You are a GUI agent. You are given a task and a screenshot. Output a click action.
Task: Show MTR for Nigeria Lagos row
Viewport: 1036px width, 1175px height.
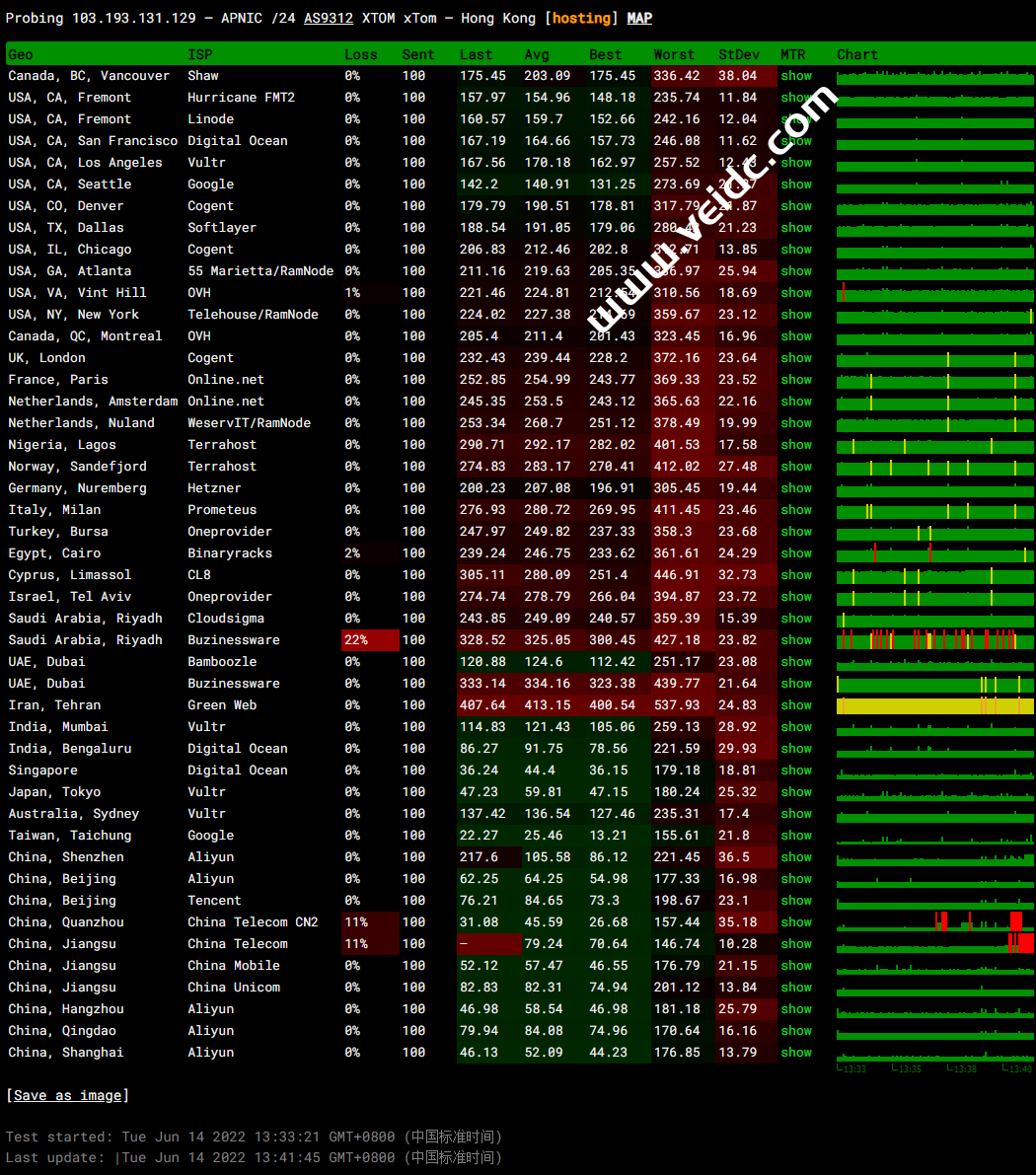click(x=796, y=445)
